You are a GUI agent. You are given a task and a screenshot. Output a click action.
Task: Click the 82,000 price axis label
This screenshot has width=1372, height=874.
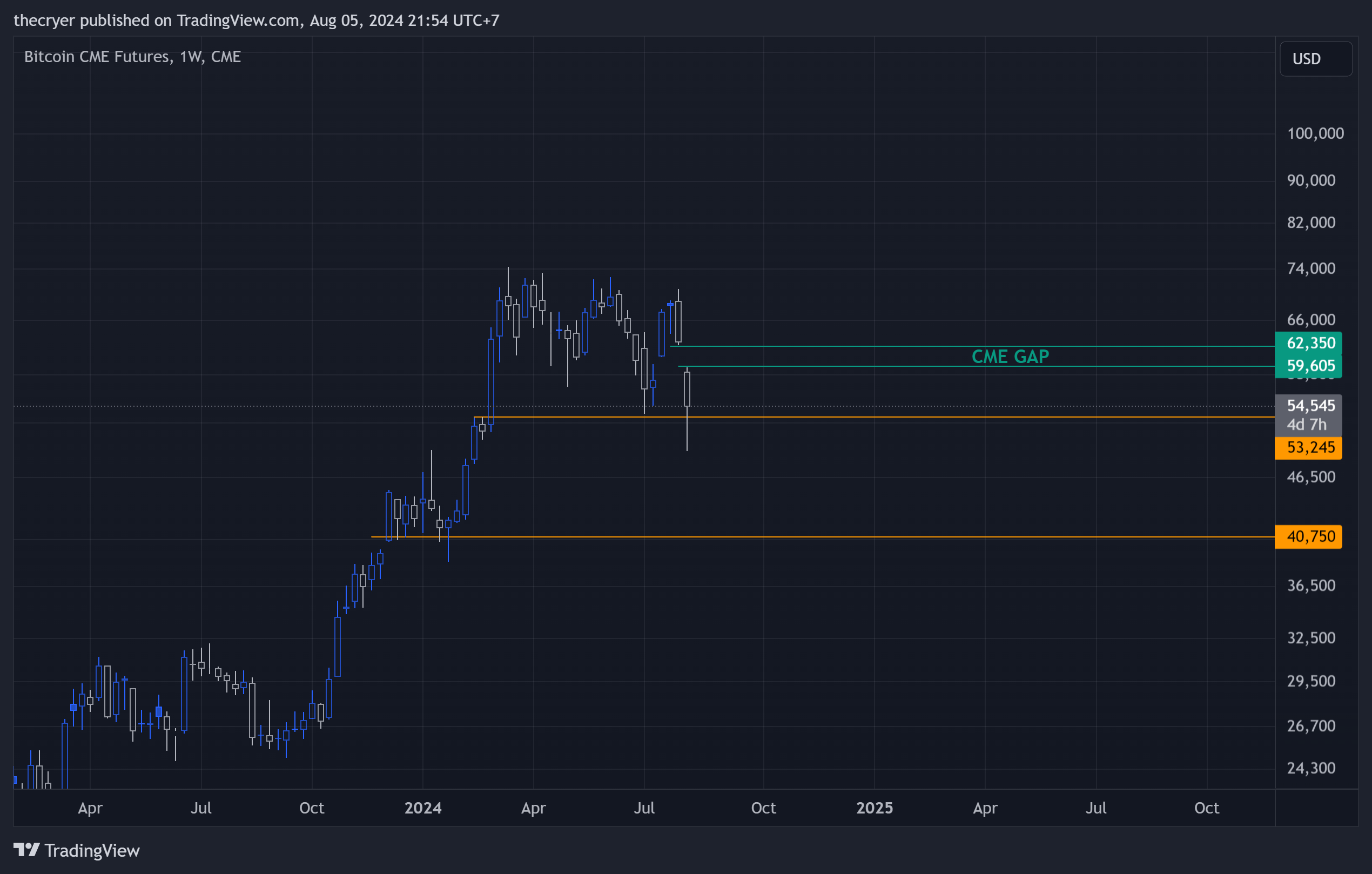pos(1310,222)
